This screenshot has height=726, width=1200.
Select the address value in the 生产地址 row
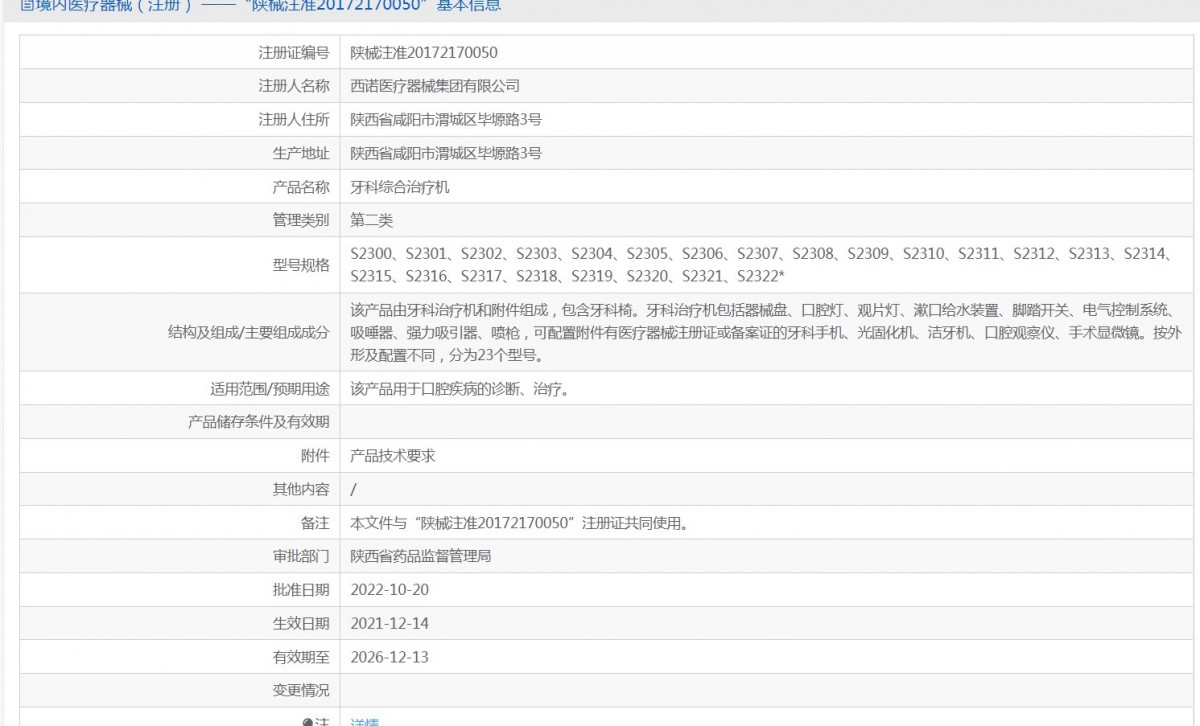(446, 153)
